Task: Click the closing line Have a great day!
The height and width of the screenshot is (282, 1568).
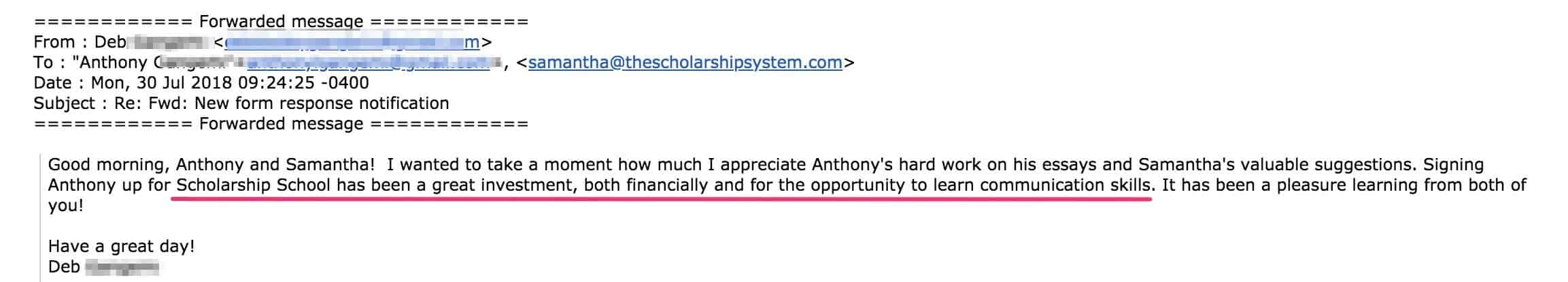Action: (122, 247)
